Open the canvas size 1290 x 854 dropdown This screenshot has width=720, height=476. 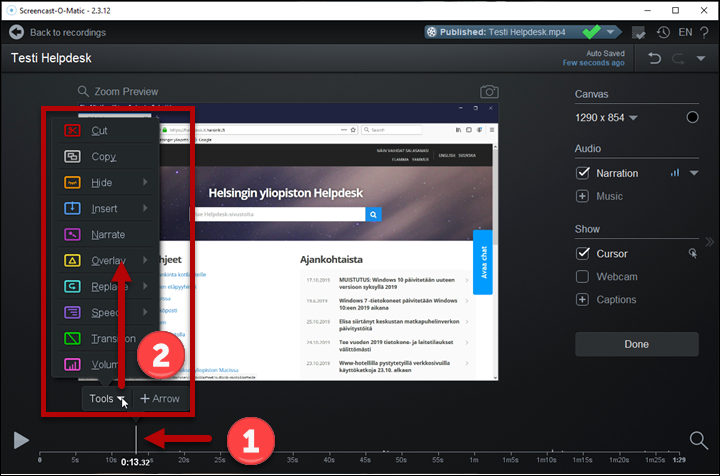[606, 118]
